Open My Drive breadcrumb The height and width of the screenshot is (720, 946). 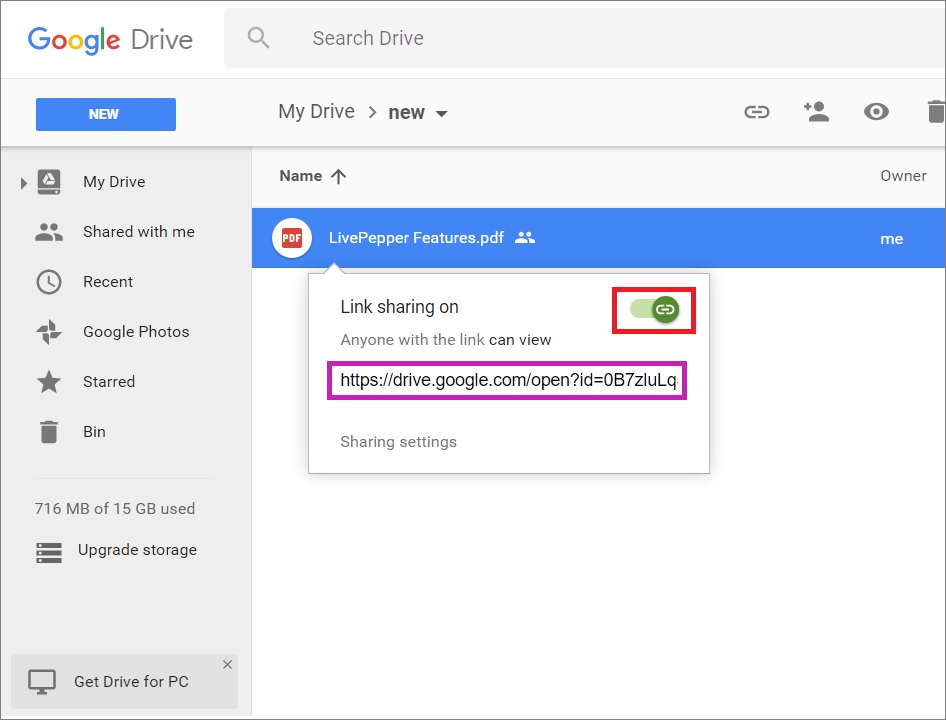[x=316, y=112]
